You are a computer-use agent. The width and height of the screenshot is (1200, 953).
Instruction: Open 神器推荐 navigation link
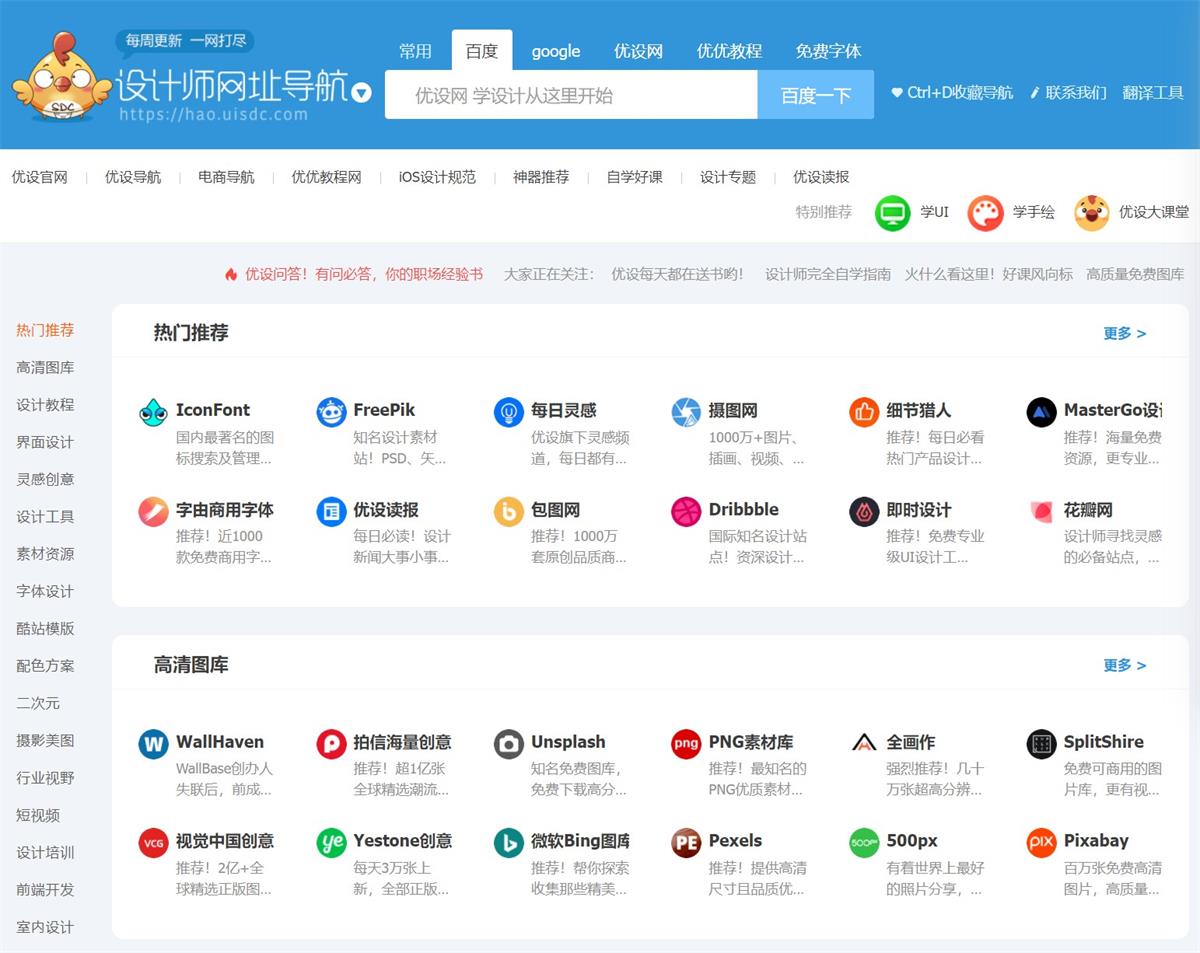click(541, 177)
